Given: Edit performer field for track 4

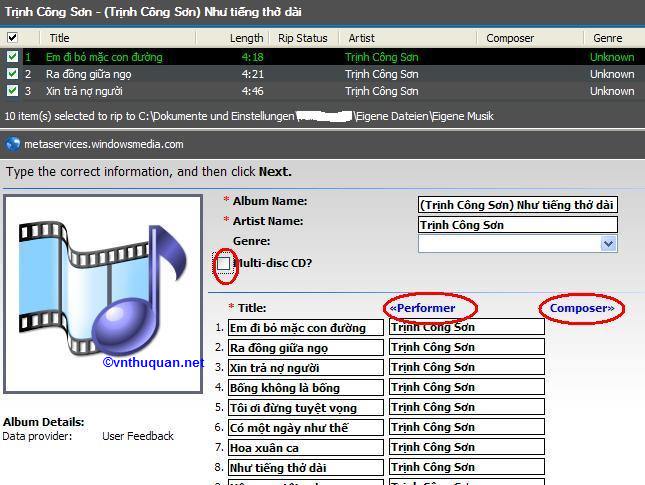Looking at the screenshot, I should coord(467,387).
